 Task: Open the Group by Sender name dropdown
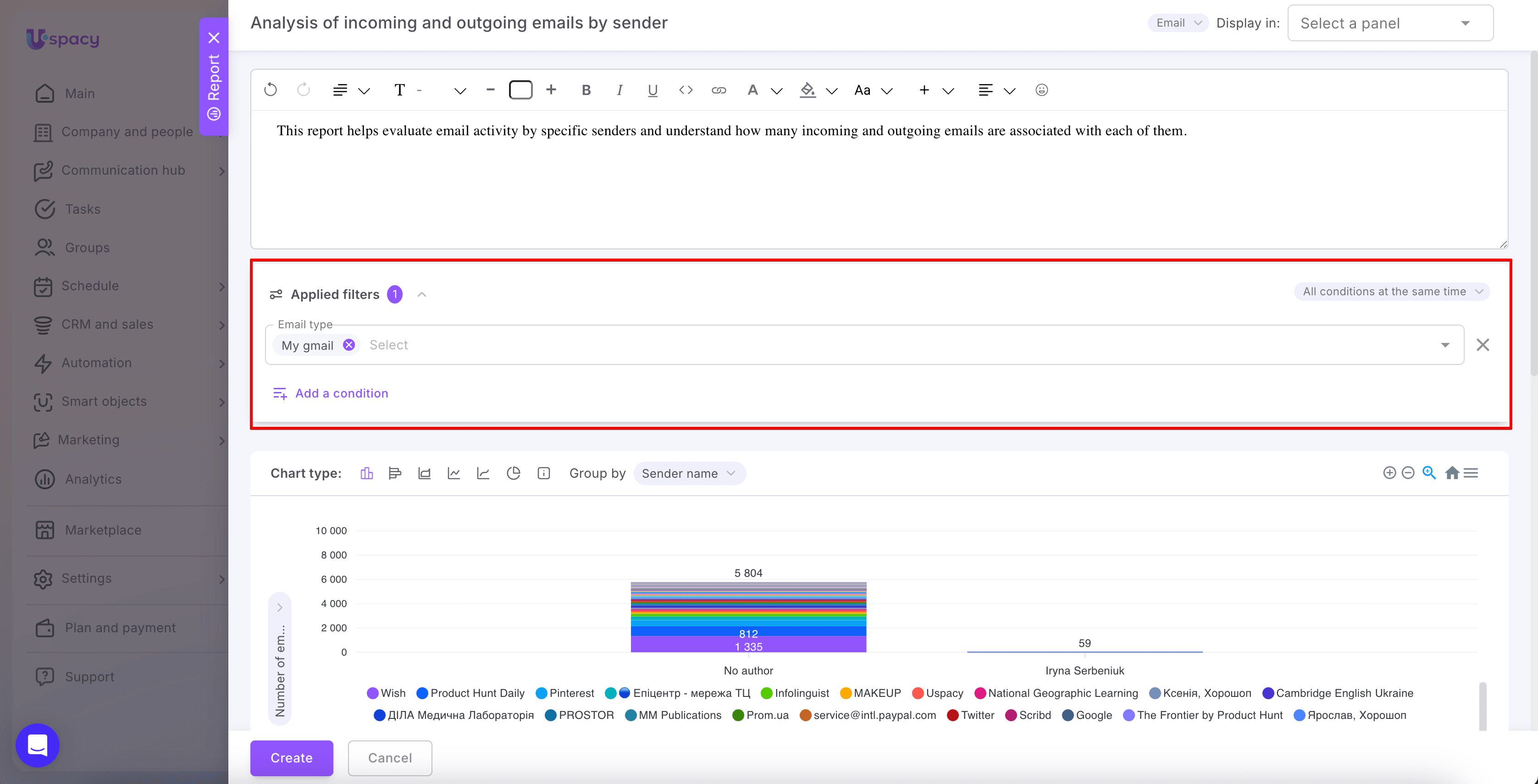pos(689,474)
